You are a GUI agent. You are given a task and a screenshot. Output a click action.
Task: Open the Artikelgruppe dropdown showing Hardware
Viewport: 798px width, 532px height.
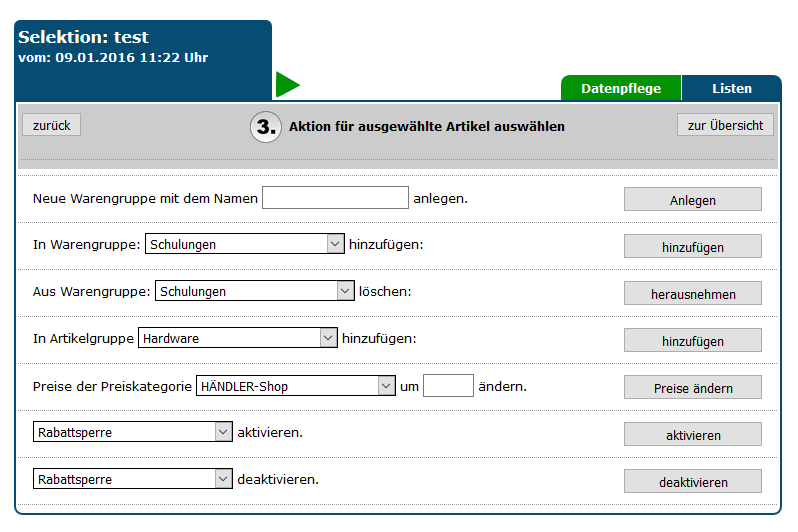(x=237, y=338)
